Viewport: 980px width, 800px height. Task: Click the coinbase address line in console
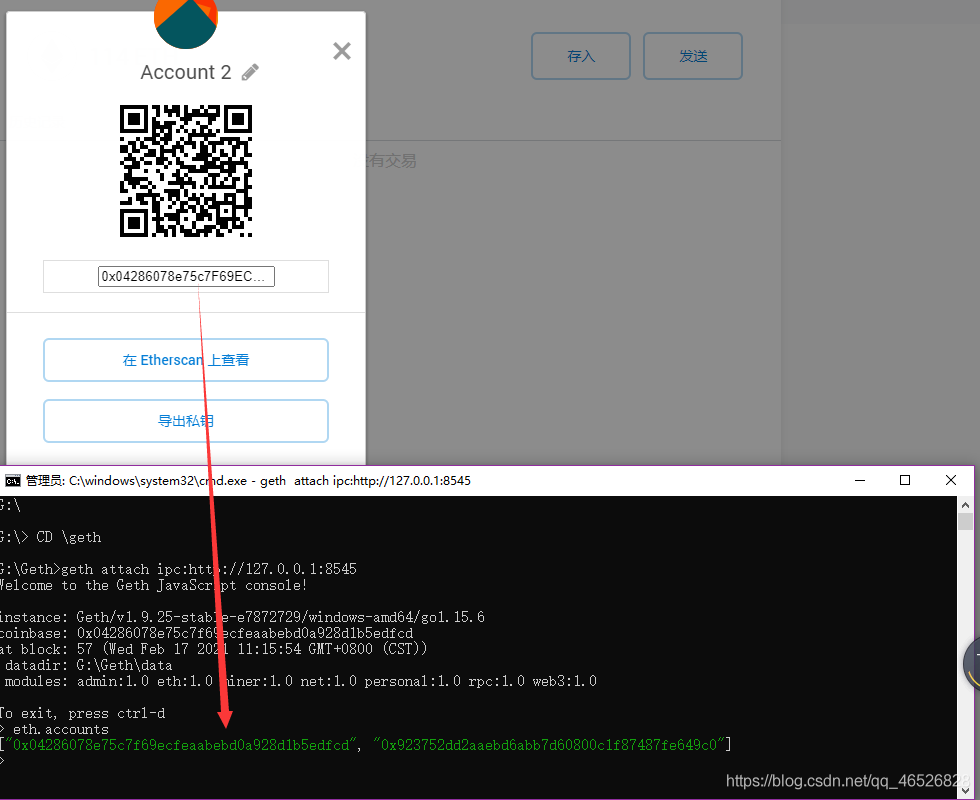pyautogui.click(x=207, y=633)
